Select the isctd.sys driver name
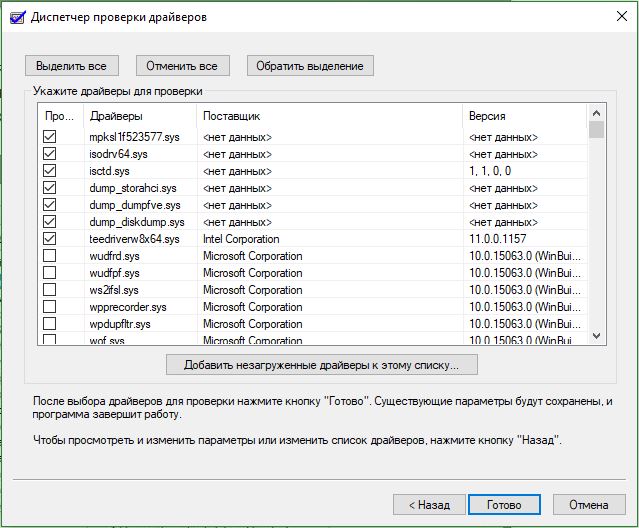 (x=109, y=171)
